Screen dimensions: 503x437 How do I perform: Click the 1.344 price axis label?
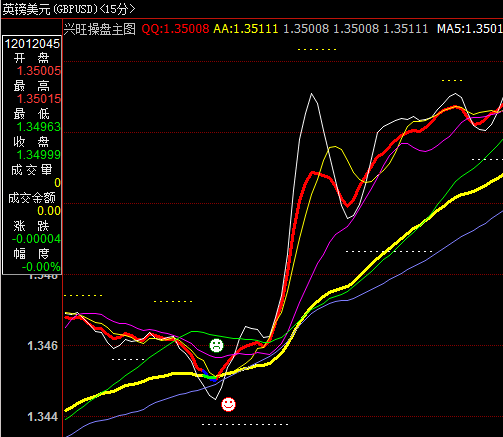point(43,417)
